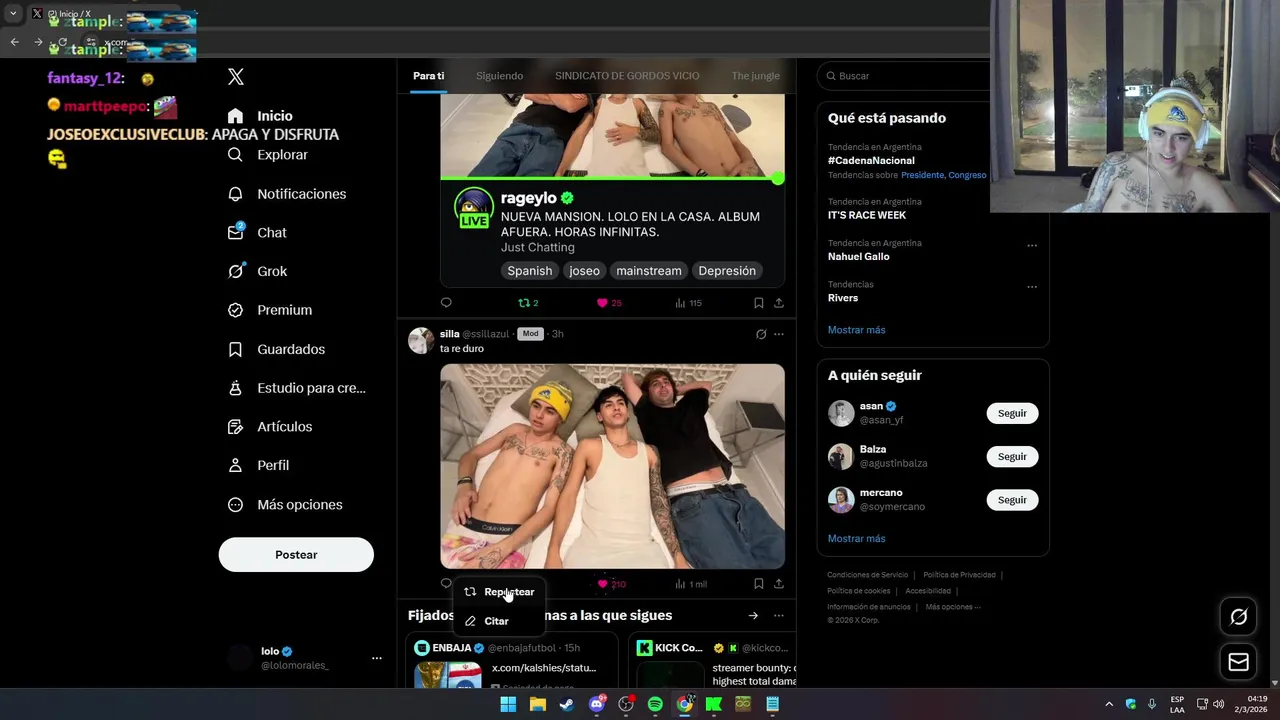Screen dimensions: 1280x720
Task: Open Explorar search page
Action: 267,155
